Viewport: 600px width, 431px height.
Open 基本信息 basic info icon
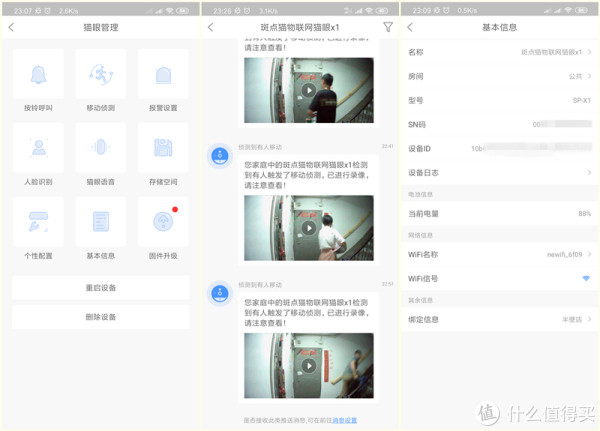pyautogui.click(x=100, y=222)
